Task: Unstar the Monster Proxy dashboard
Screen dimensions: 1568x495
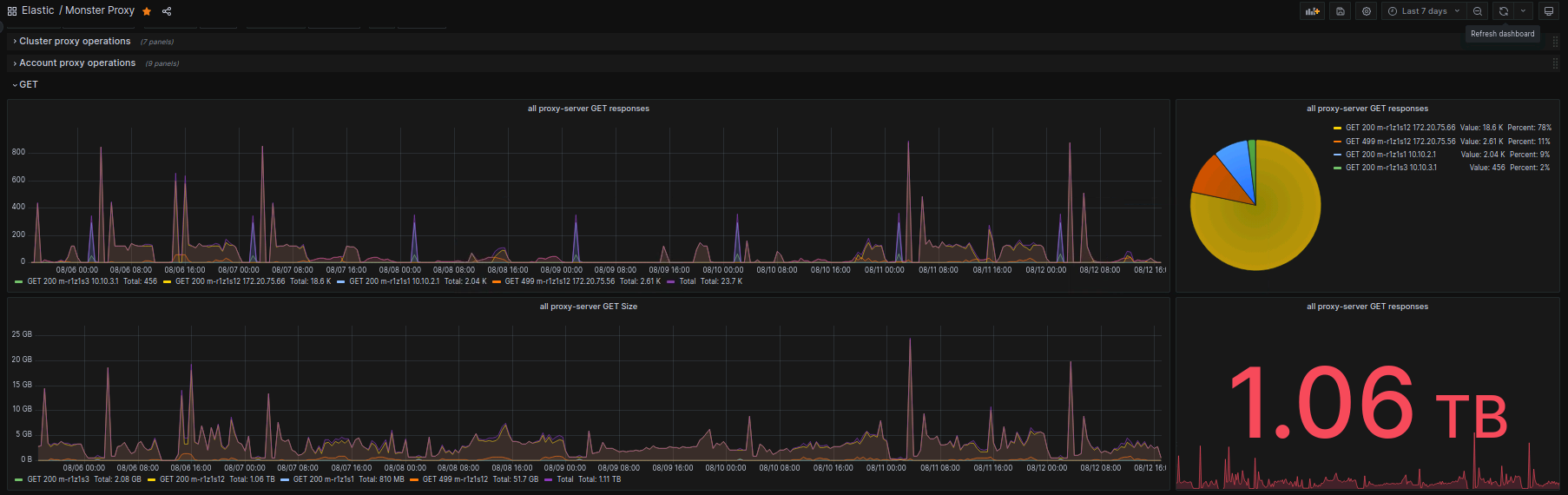Action: pyautogui.click(x=147, y=11)
